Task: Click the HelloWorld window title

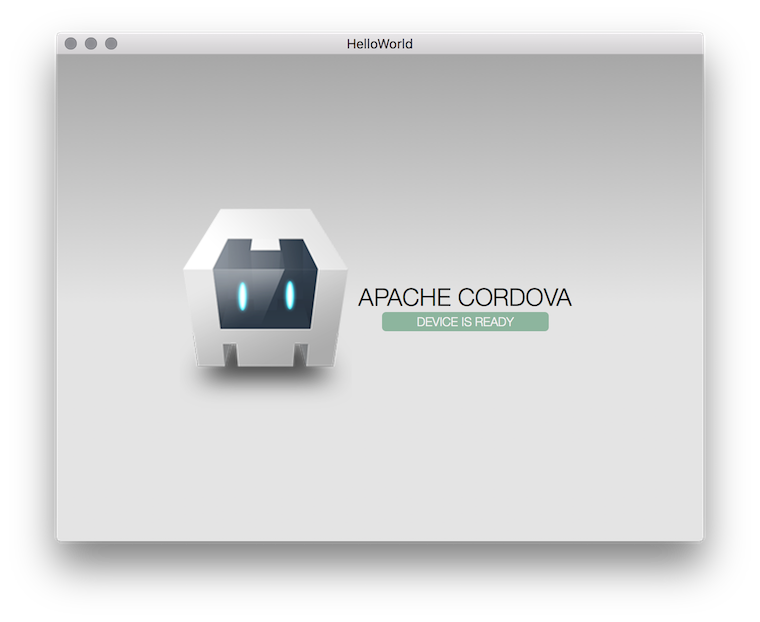Action: tap(380, 44)
